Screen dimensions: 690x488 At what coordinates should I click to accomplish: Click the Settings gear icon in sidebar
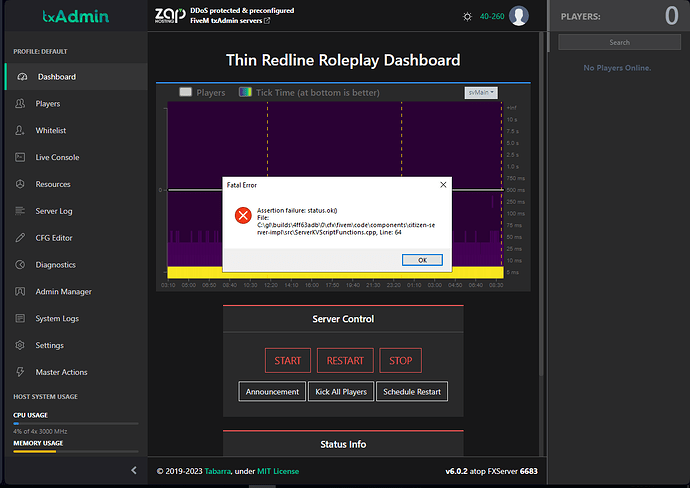pyautogui.click(x=21, y=345)
